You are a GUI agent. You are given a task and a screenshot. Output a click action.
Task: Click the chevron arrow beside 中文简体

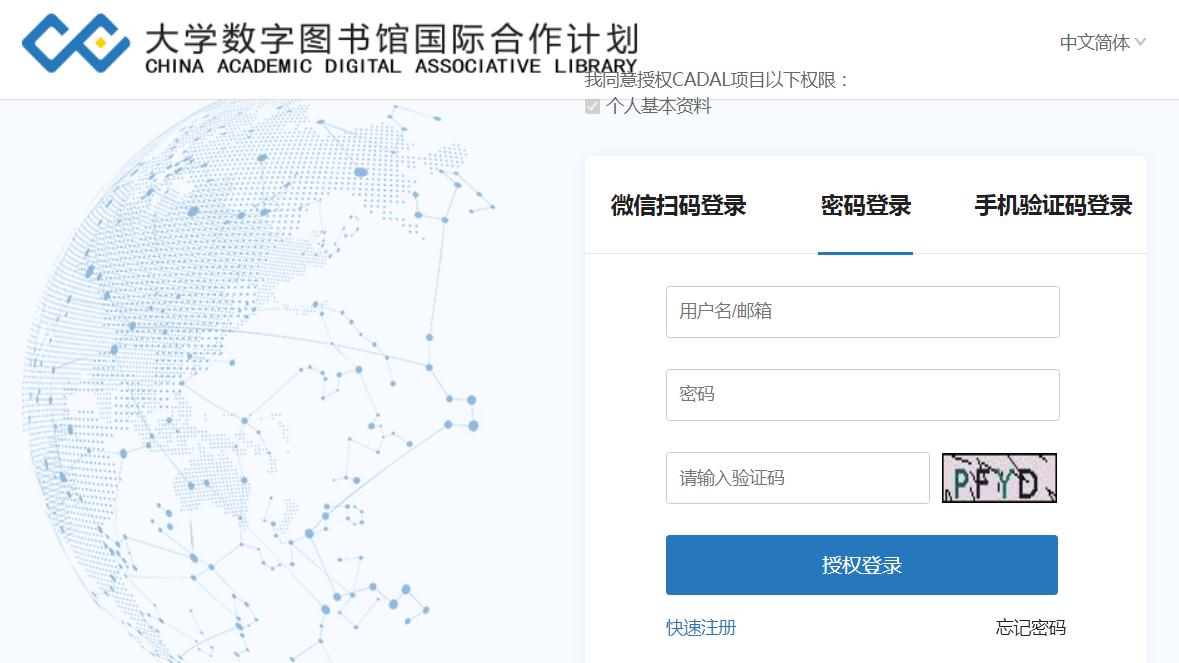(1141, 42)
